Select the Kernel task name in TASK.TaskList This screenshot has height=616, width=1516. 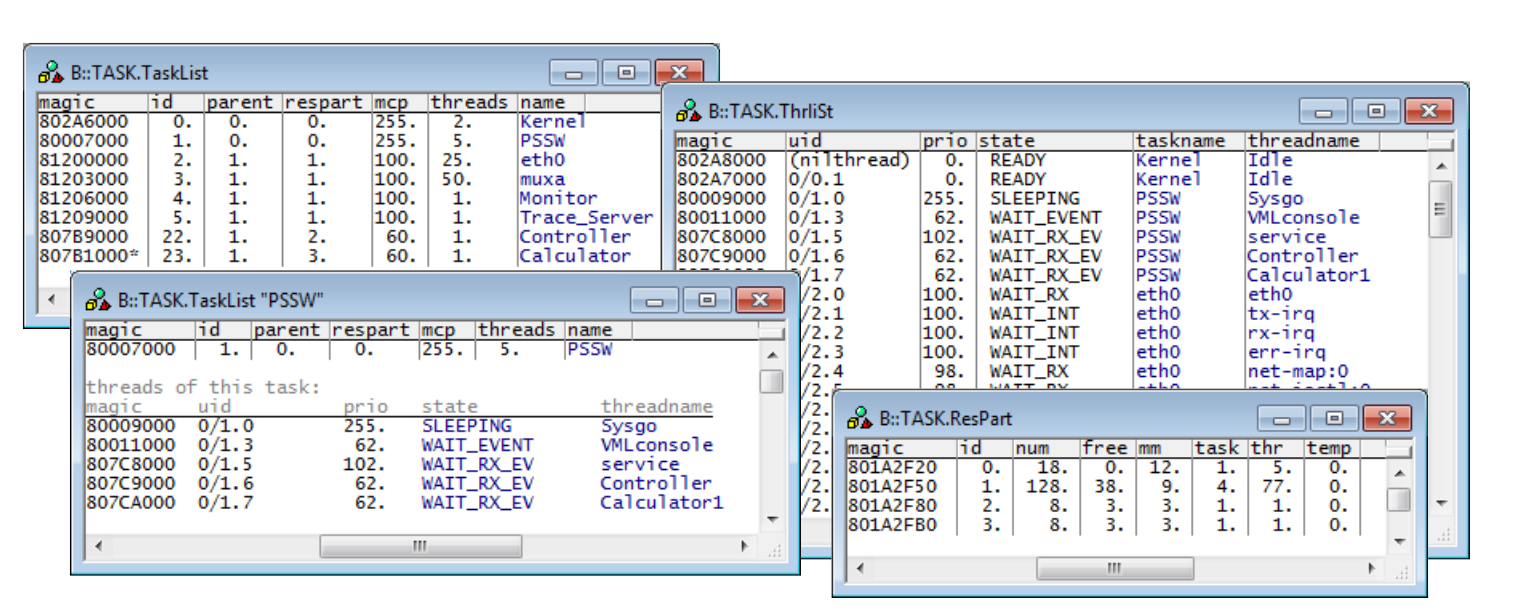click(x=552, y=121)
